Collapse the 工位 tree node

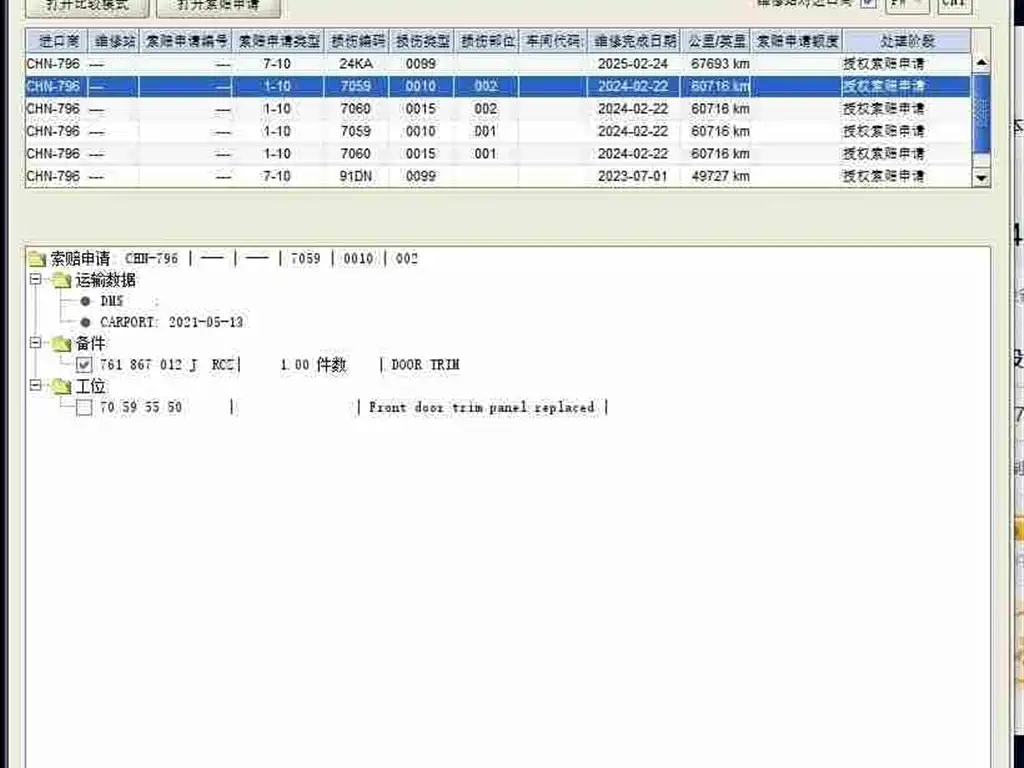pos(35,385)
